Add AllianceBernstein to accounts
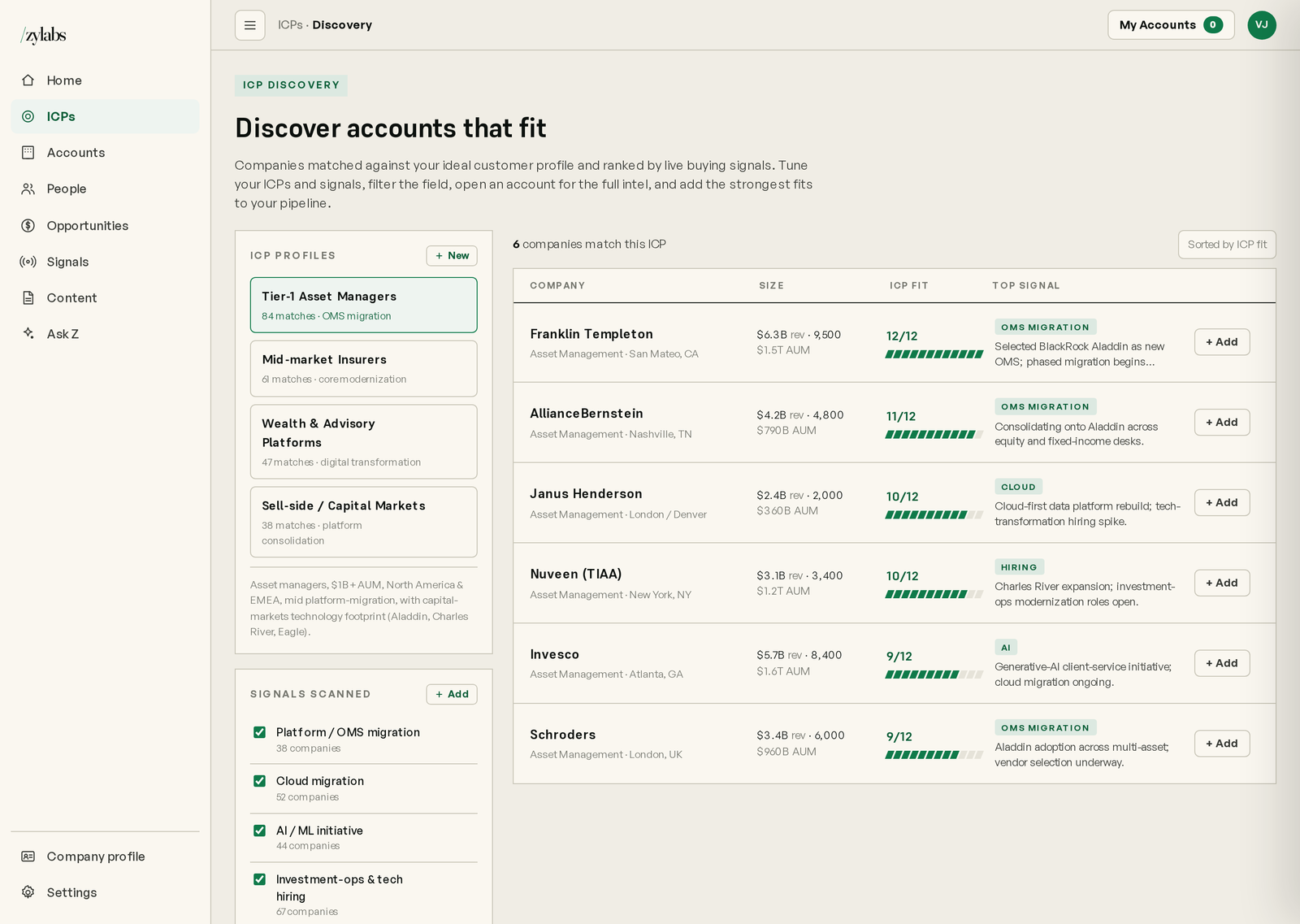The height and width of the screenshot is (924, 1300). pyautogui.click(x=1222, y=423)
